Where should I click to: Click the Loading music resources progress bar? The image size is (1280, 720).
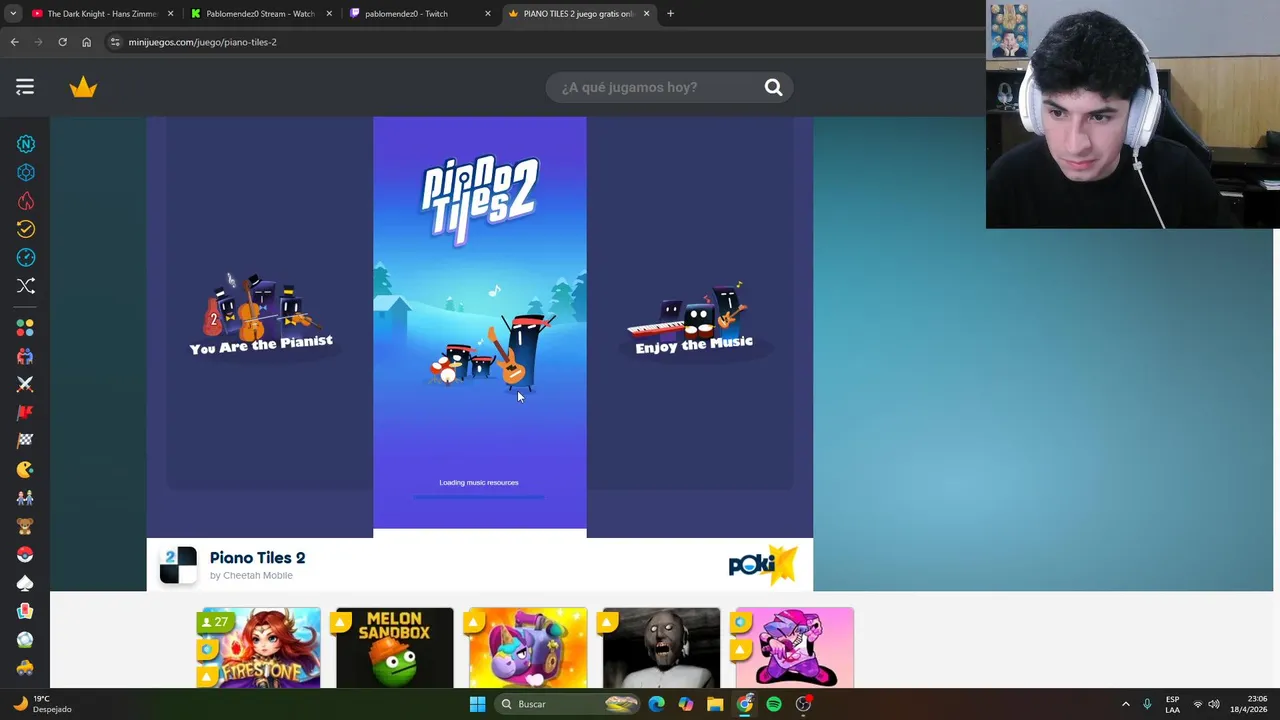[x=479, y=496]
